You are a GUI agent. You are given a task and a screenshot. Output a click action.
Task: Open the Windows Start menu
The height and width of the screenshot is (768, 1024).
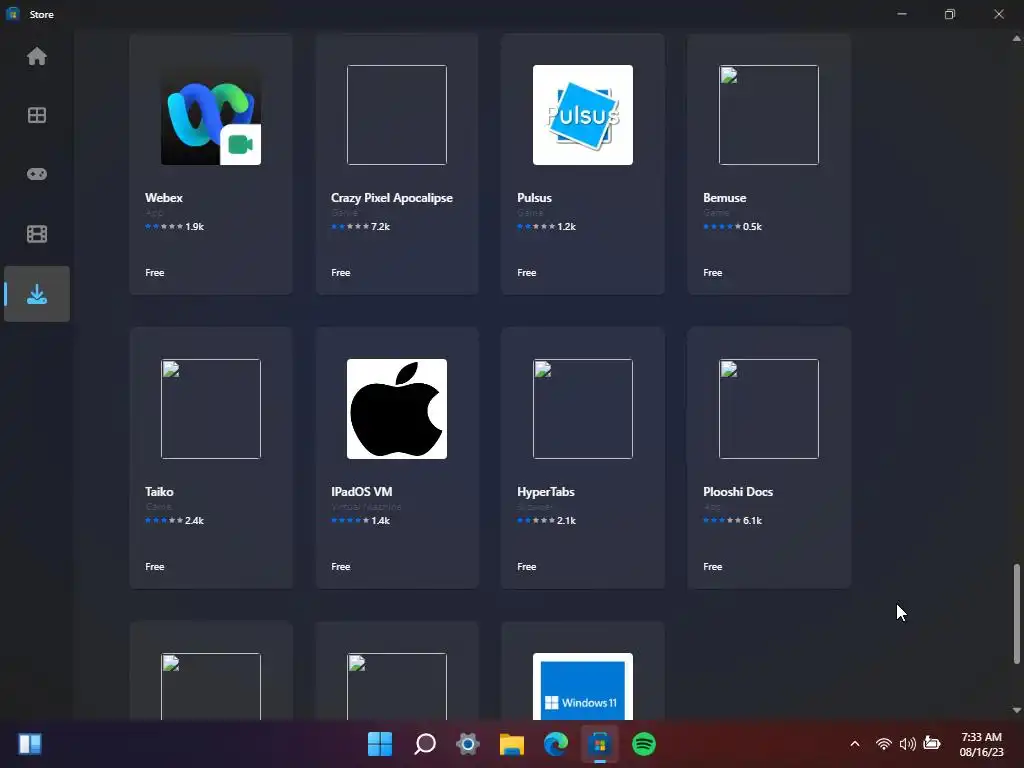(379, 744)
